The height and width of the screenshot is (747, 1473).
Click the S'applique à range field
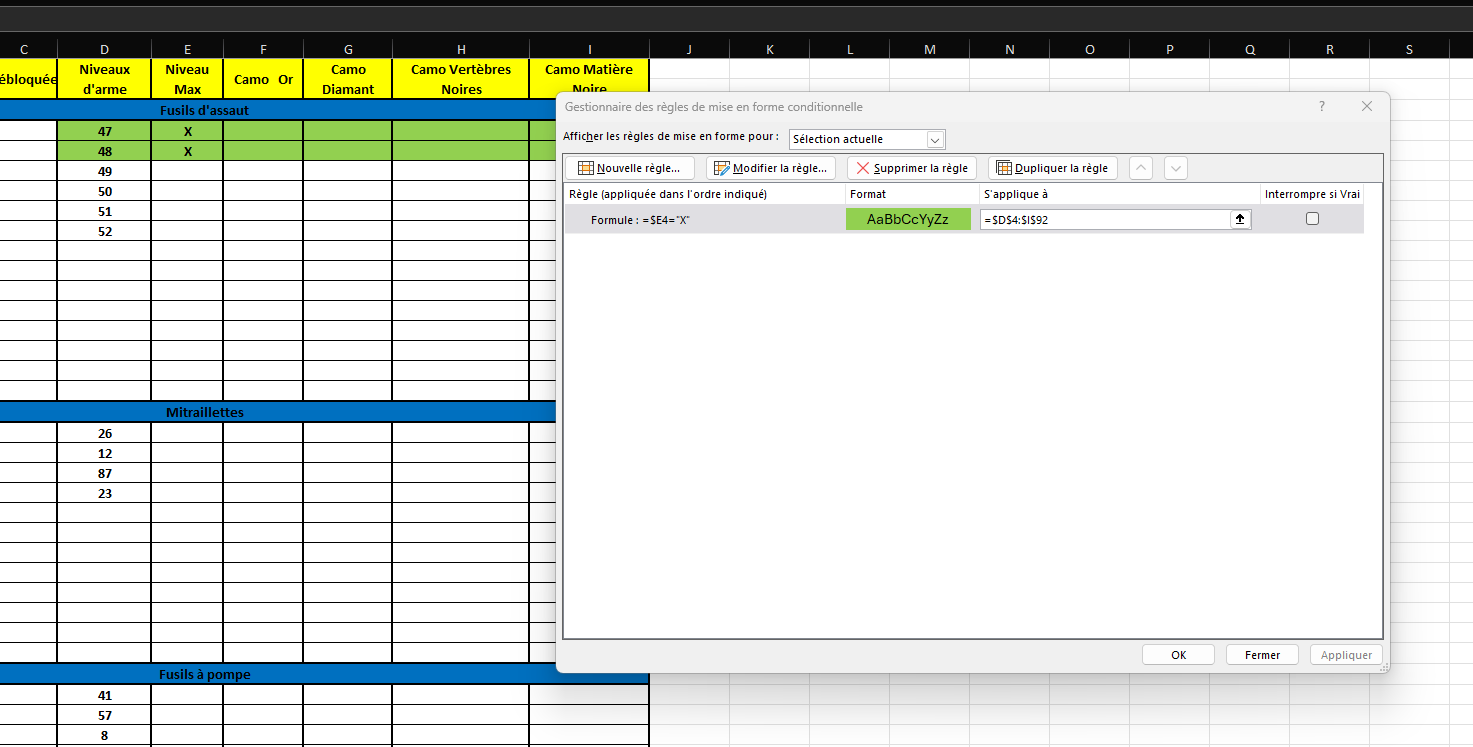(1104, 219)
